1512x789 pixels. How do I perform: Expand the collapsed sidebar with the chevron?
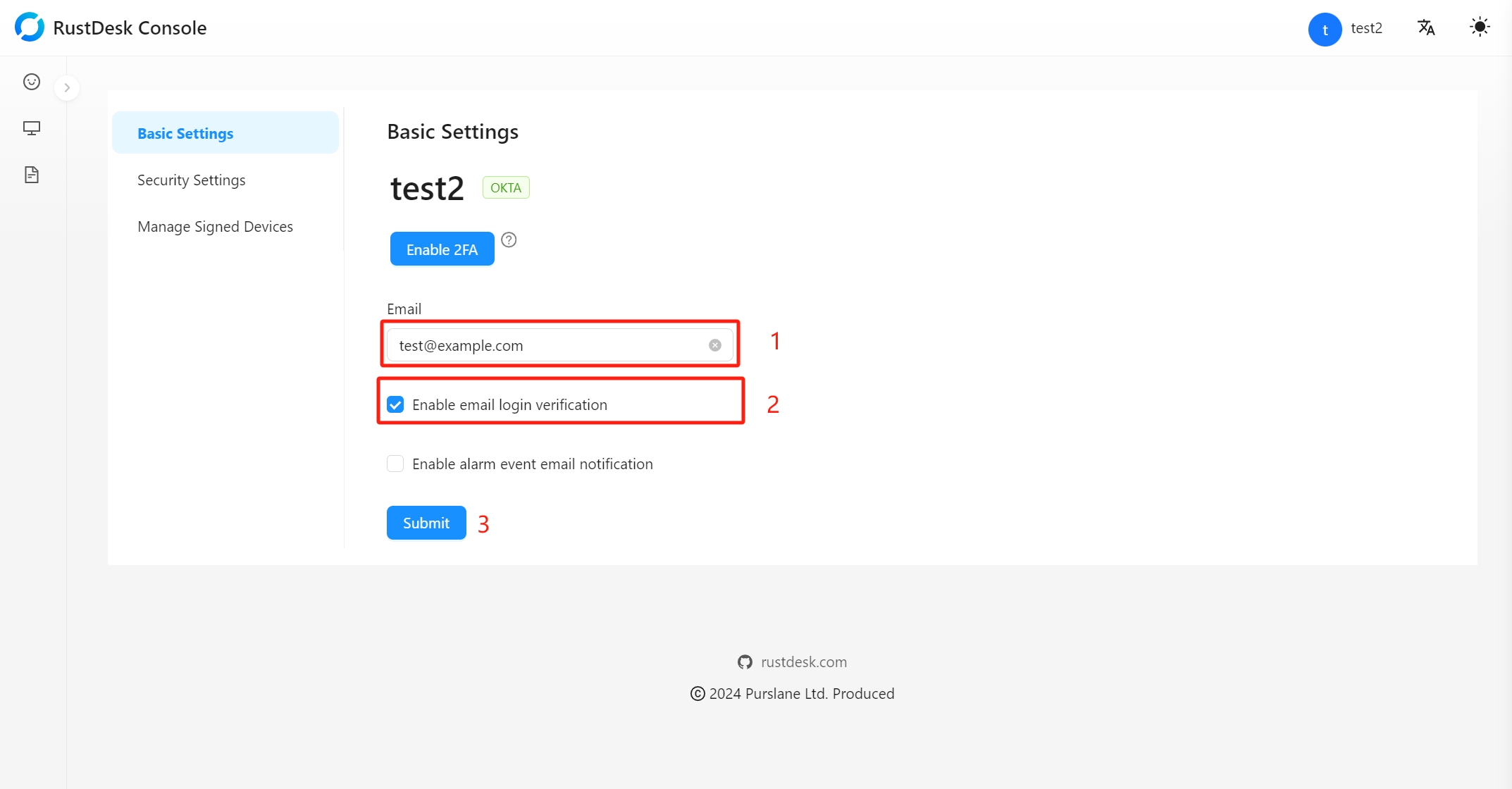click(67, 88)
